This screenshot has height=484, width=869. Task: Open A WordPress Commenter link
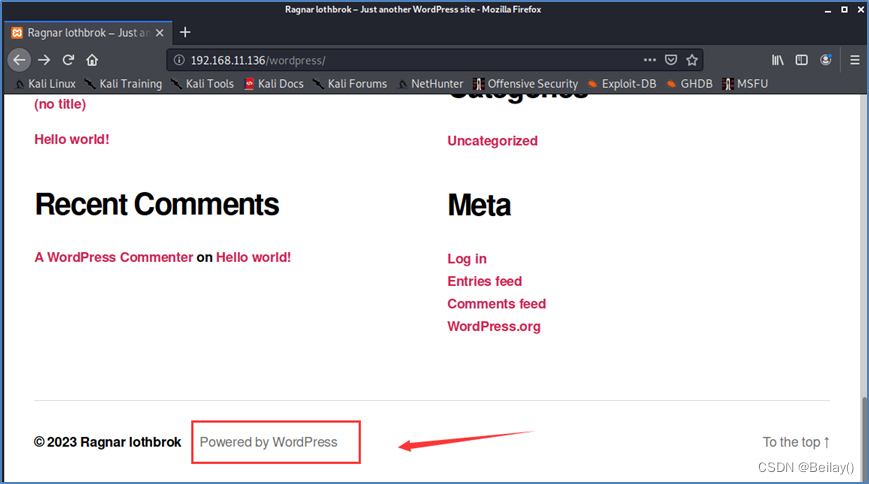[x=114, y=257]
